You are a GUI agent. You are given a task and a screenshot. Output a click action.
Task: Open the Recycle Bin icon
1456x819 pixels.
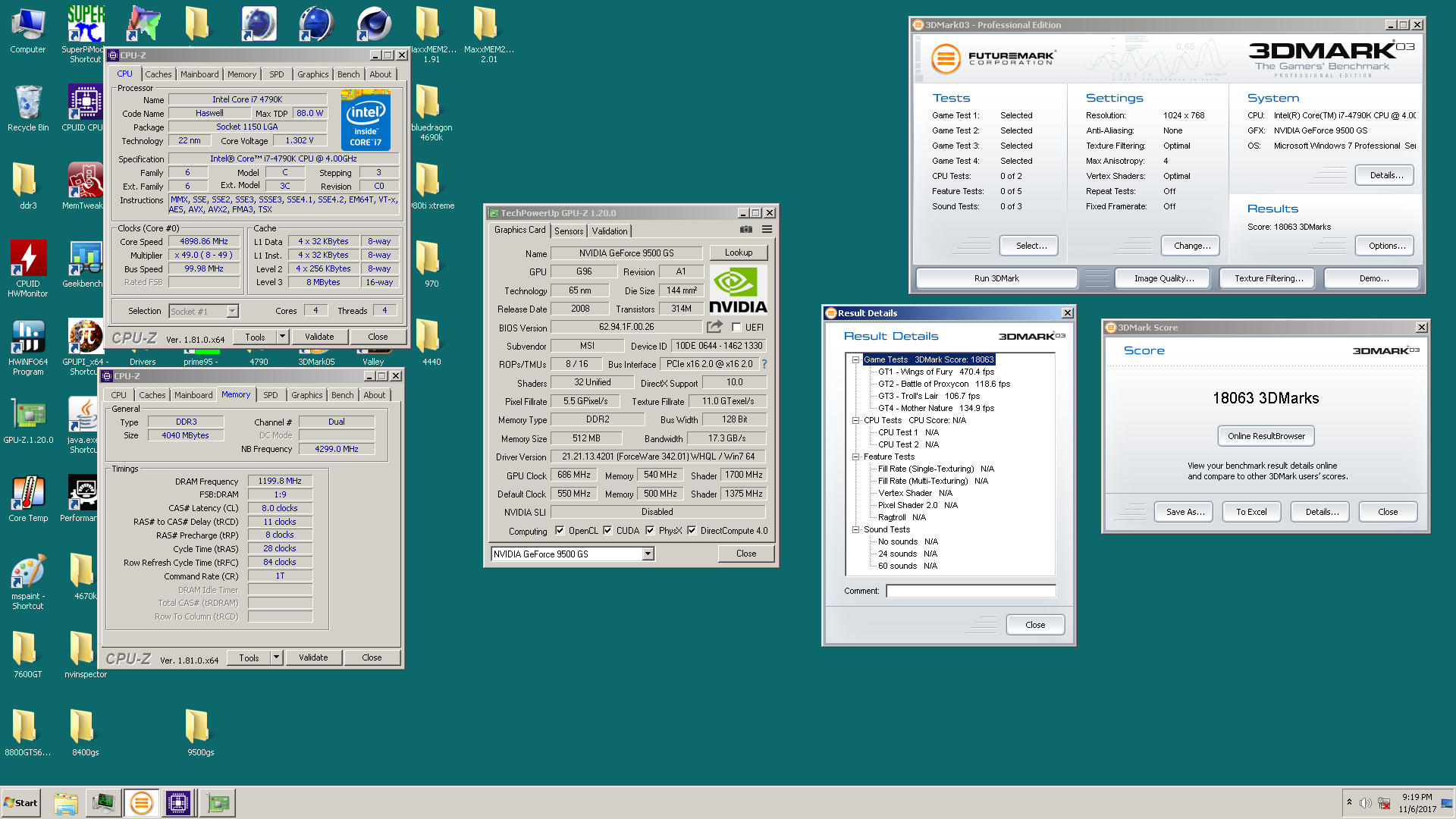click(28, 108)
